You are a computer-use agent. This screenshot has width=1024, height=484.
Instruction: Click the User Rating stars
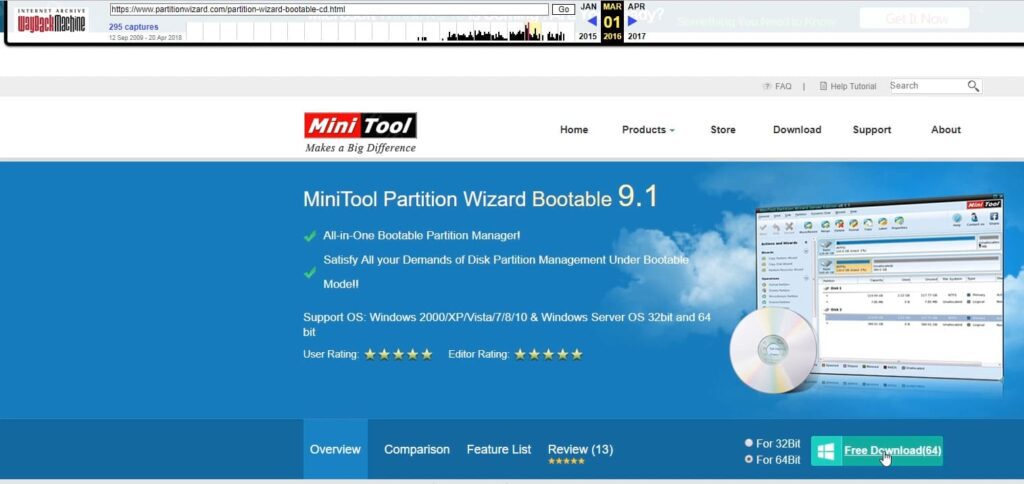point(398,355)
